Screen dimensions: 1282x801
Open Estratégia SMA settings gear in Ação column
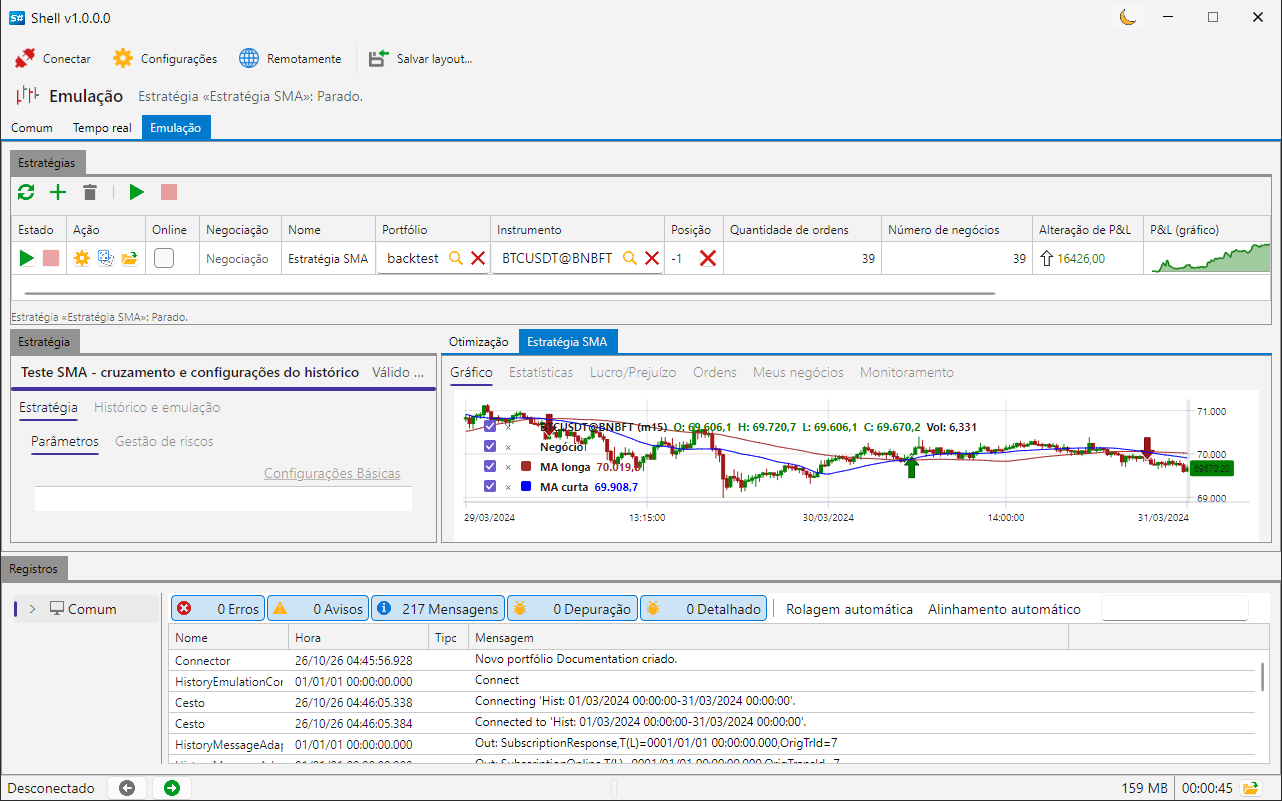[82, 258]
